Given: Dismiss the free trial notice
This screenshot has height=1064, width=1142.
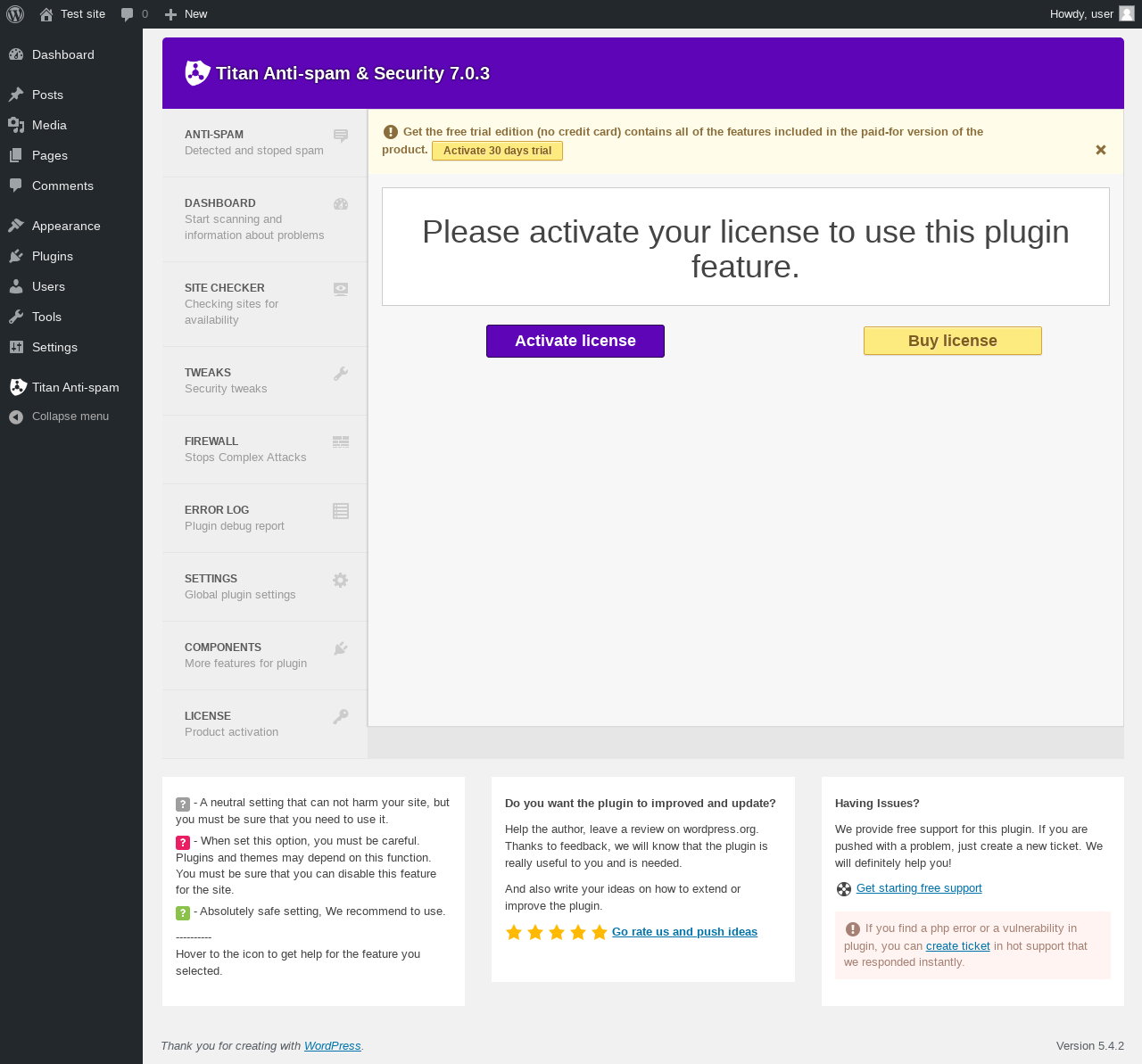Looking at the screenshot, I should (1100, 150).
